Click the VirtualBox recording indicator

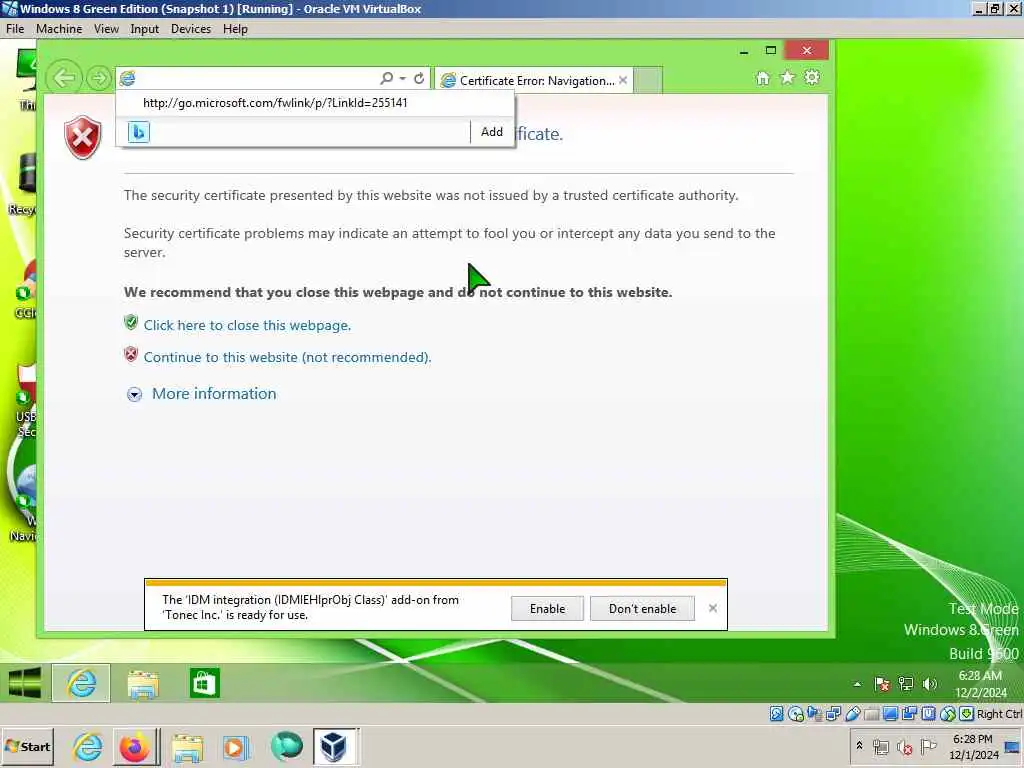(909, 714)
